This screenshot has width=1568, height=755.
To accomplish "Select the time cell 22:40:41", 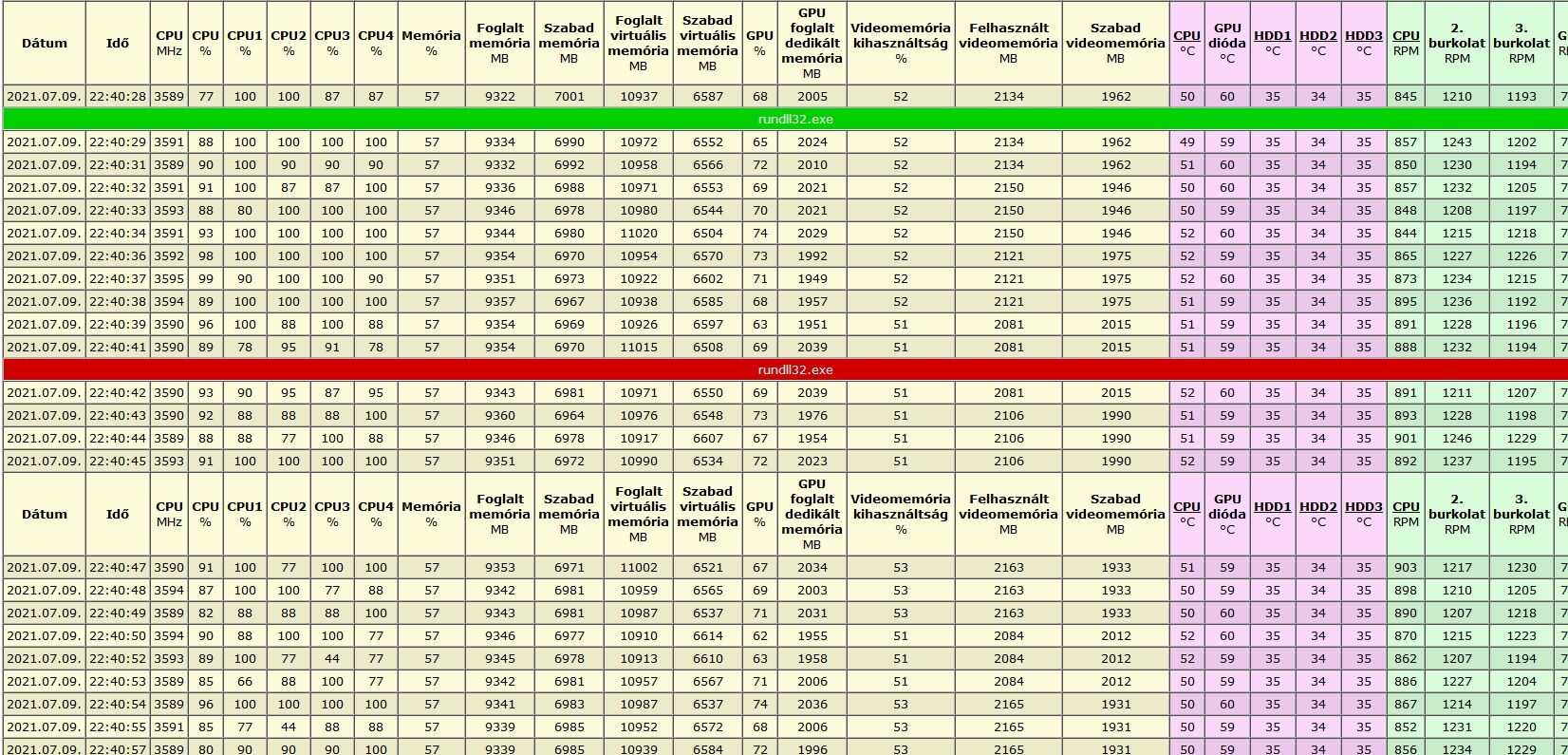I will click(x=118, y=348).
